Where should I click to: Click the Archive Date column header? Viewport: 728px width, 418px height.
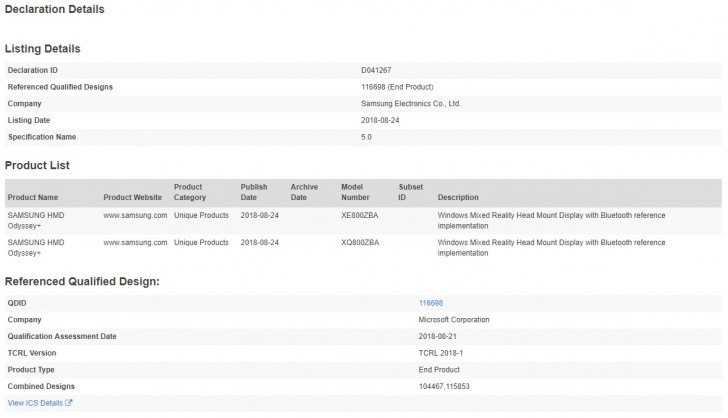pos(304,192)
